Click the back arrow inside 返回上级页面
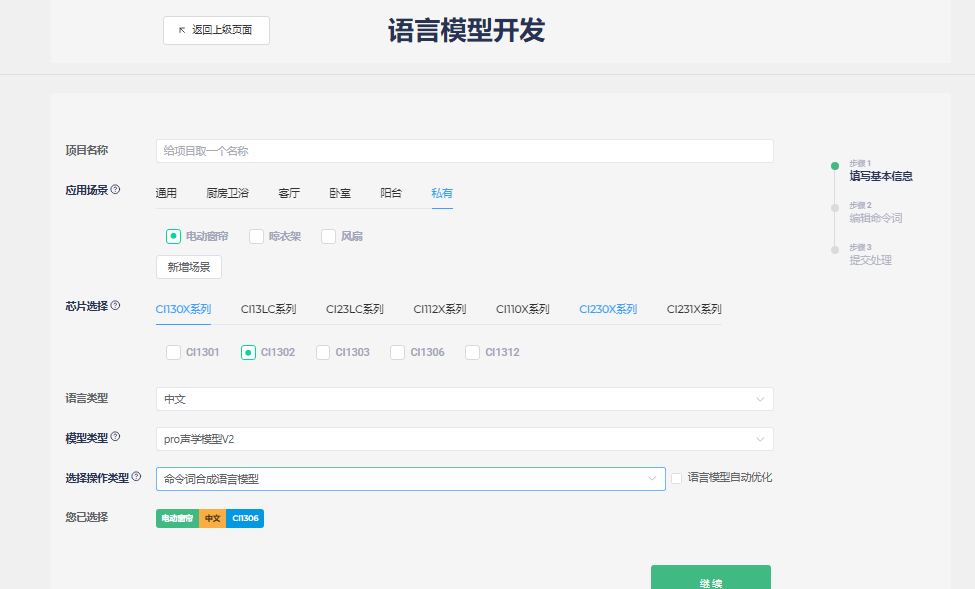975x589 pixels. [x=181, y=30]
